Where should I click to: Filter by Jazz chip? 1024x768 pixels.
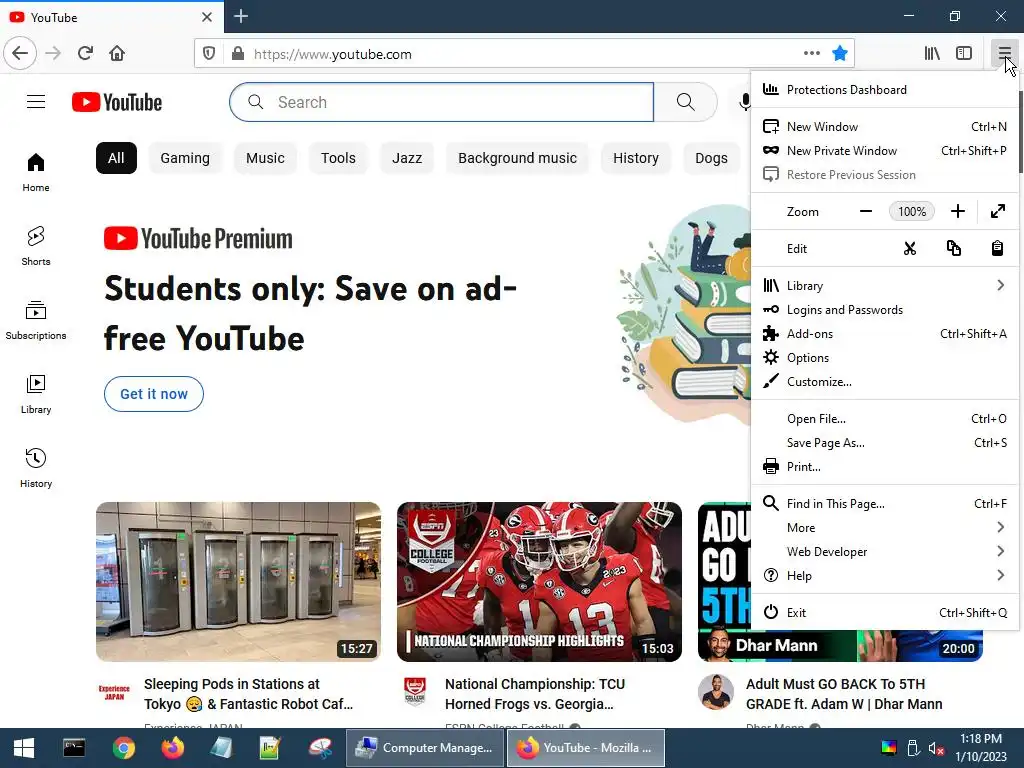pyautogui.click(x=407, y=158)
